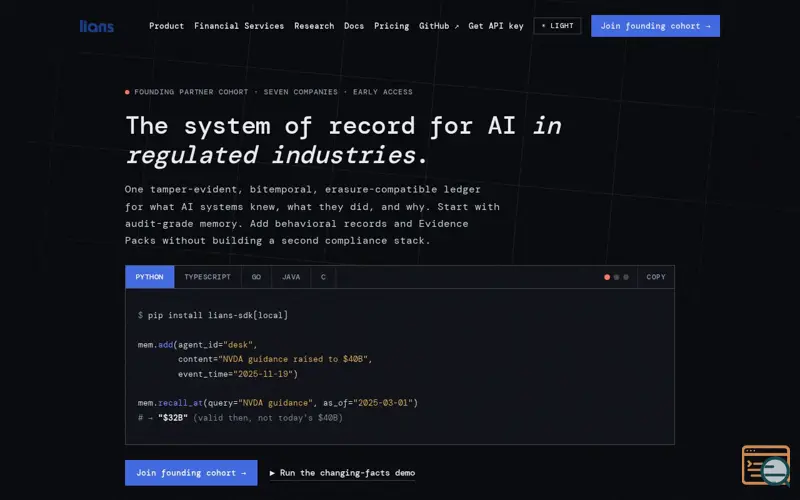The width and height of the screenshot is (800, 500).
Task: Switch to the TYPESCRIPT tab
Action: coord(208,277)
